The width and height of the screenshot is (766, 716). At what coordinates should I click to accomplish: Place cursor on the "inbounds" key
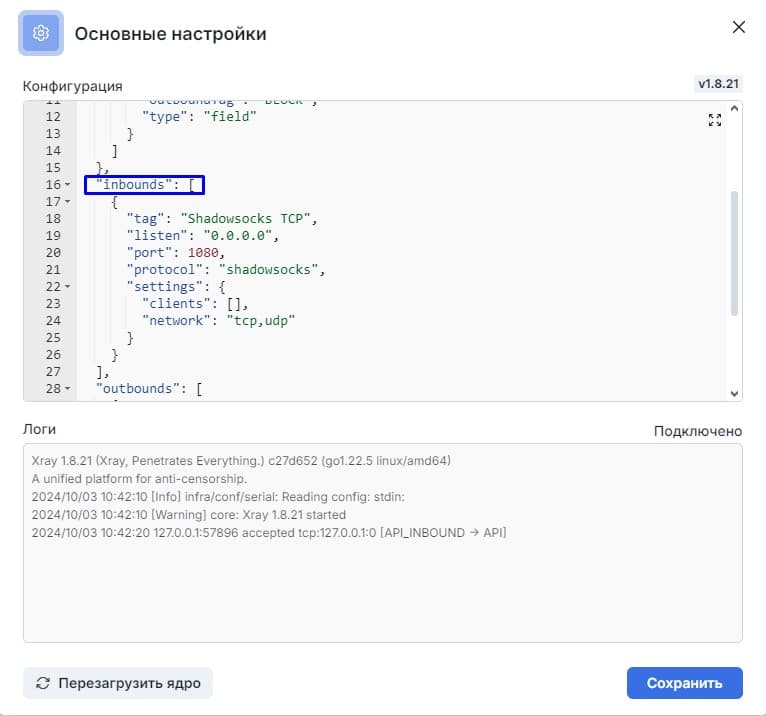point(137,185)
